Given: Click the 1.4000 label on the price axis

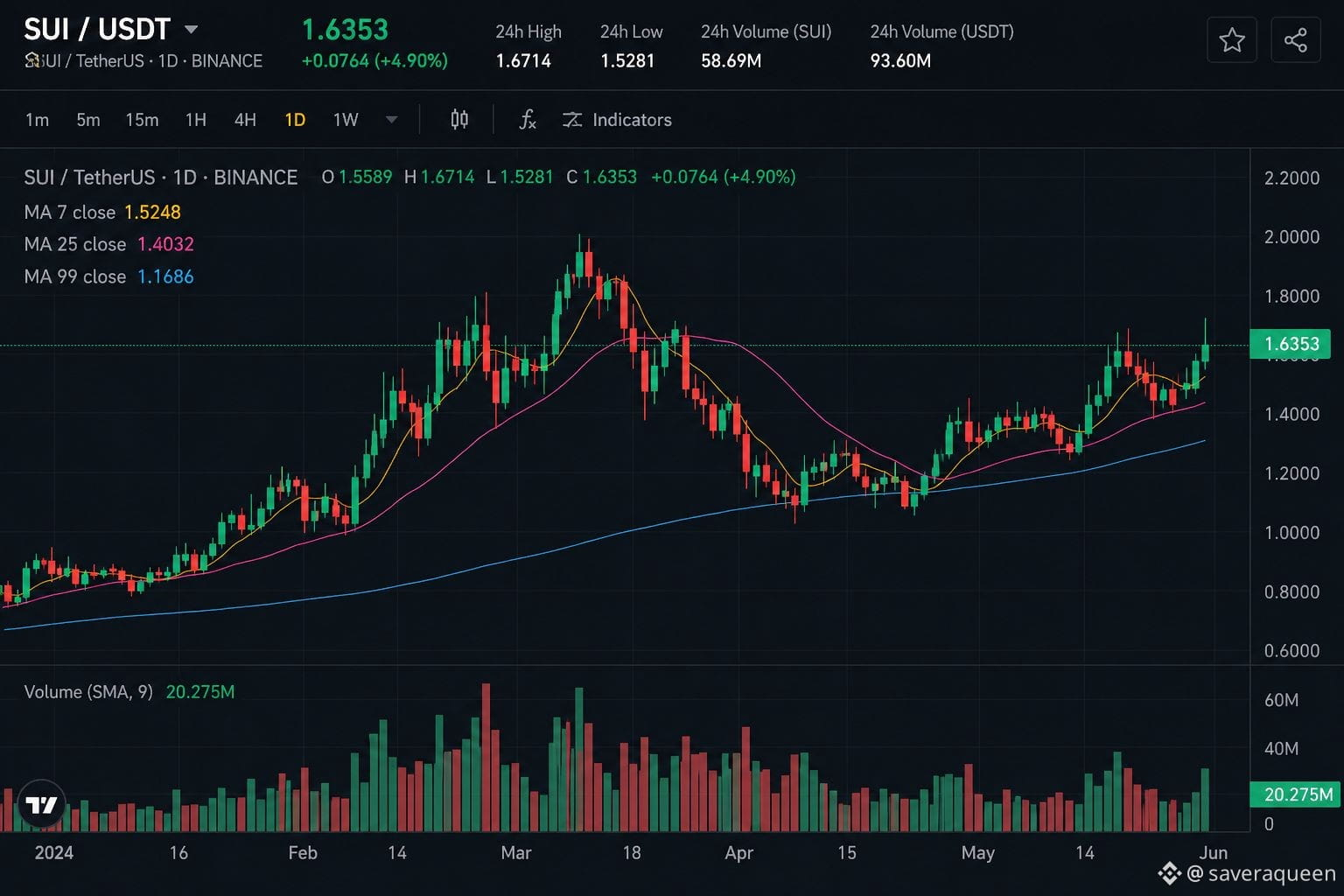Looking at the screenshot, I should click(x=1291, y=415).
